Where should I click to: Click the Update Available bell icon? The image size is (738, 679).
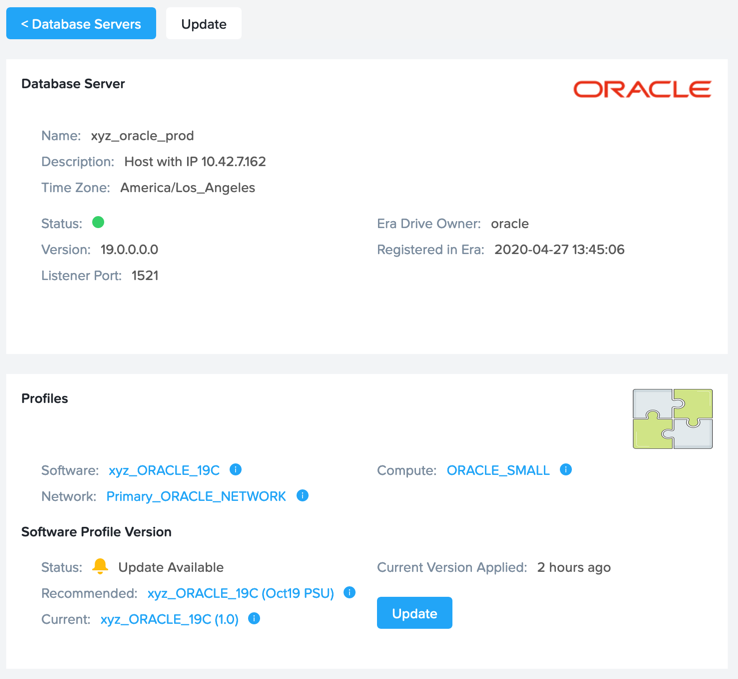point(100,566)
